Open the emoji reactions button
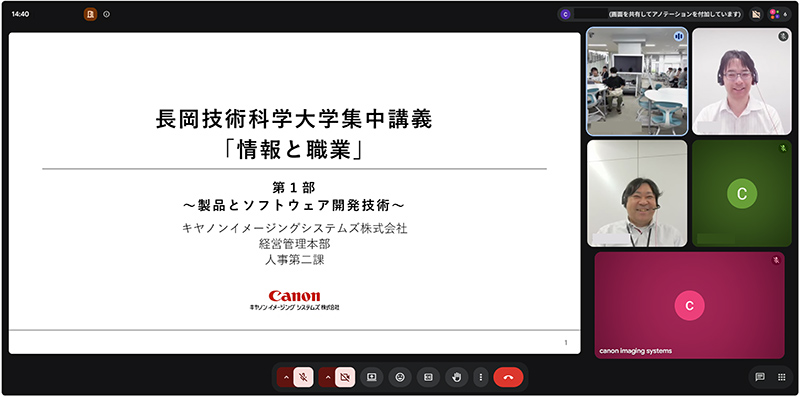 400,378
